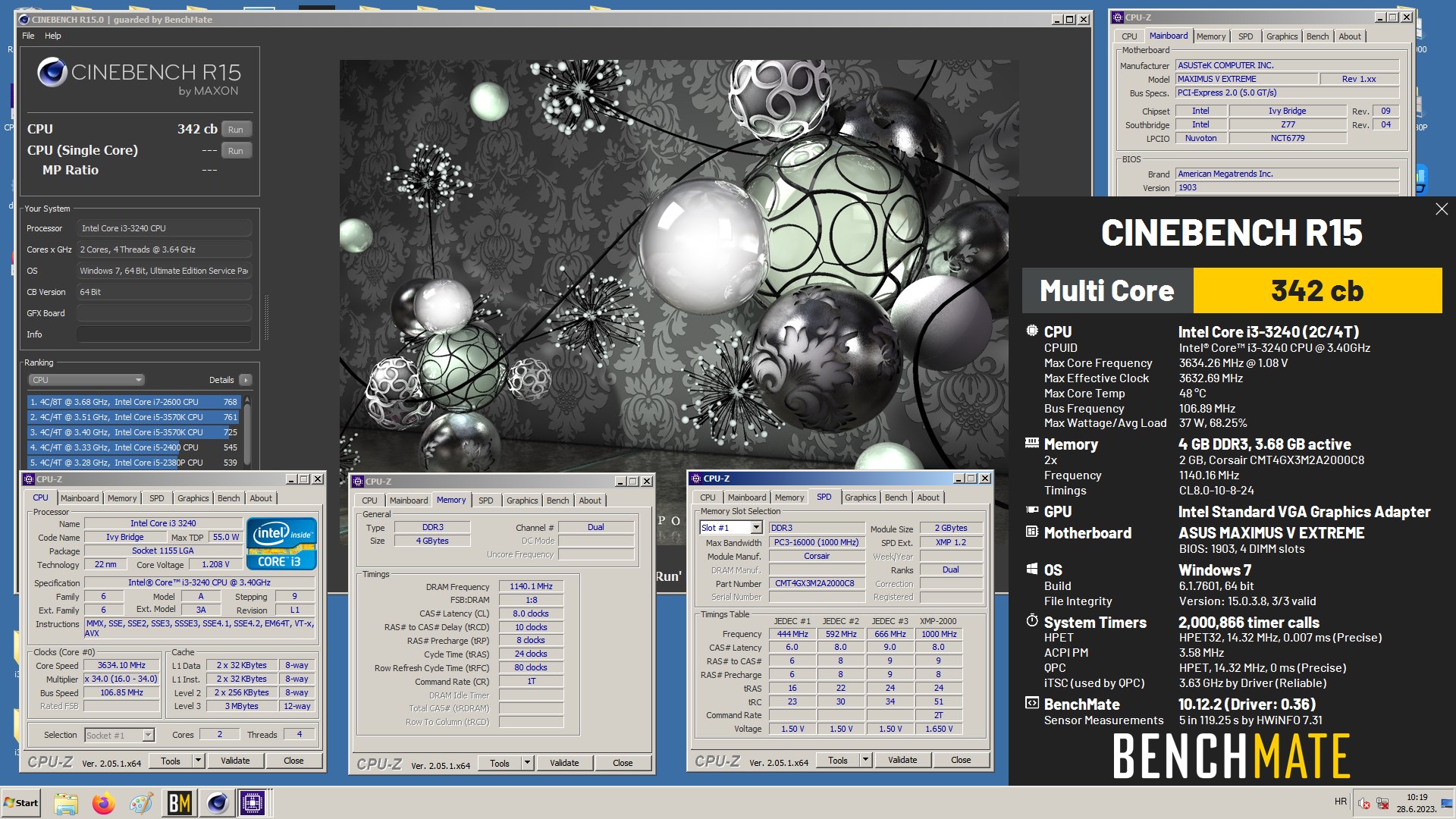Close the BenchMate result overlay
The height and width of the screenshot is (819, 1456).
click(1442, 209)
